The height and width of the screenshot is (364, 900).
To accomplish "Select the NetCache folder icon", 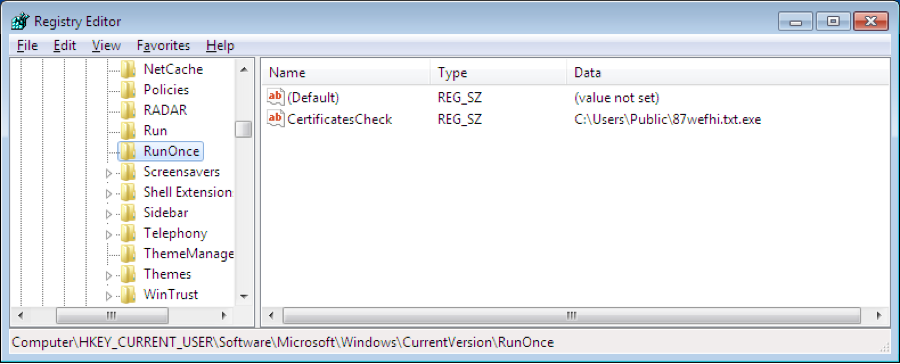I will tap(128, 69).
